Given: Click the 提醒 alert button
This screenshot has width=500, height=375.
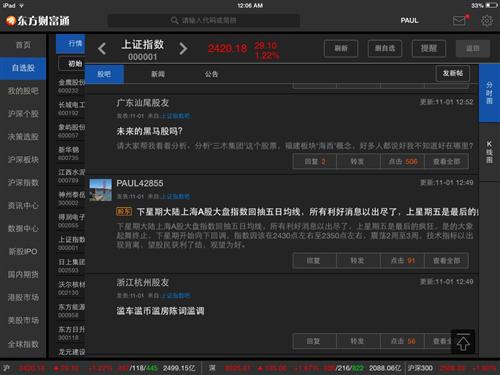Looking at the screenshot, I should [429, 49].
